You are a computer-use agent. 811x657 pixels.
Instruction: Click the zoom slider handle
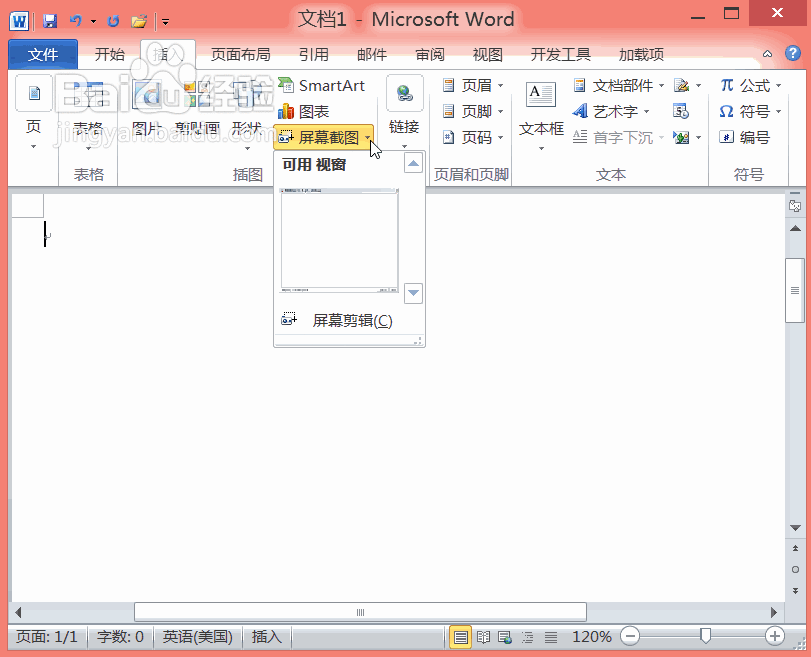(705, 636)
